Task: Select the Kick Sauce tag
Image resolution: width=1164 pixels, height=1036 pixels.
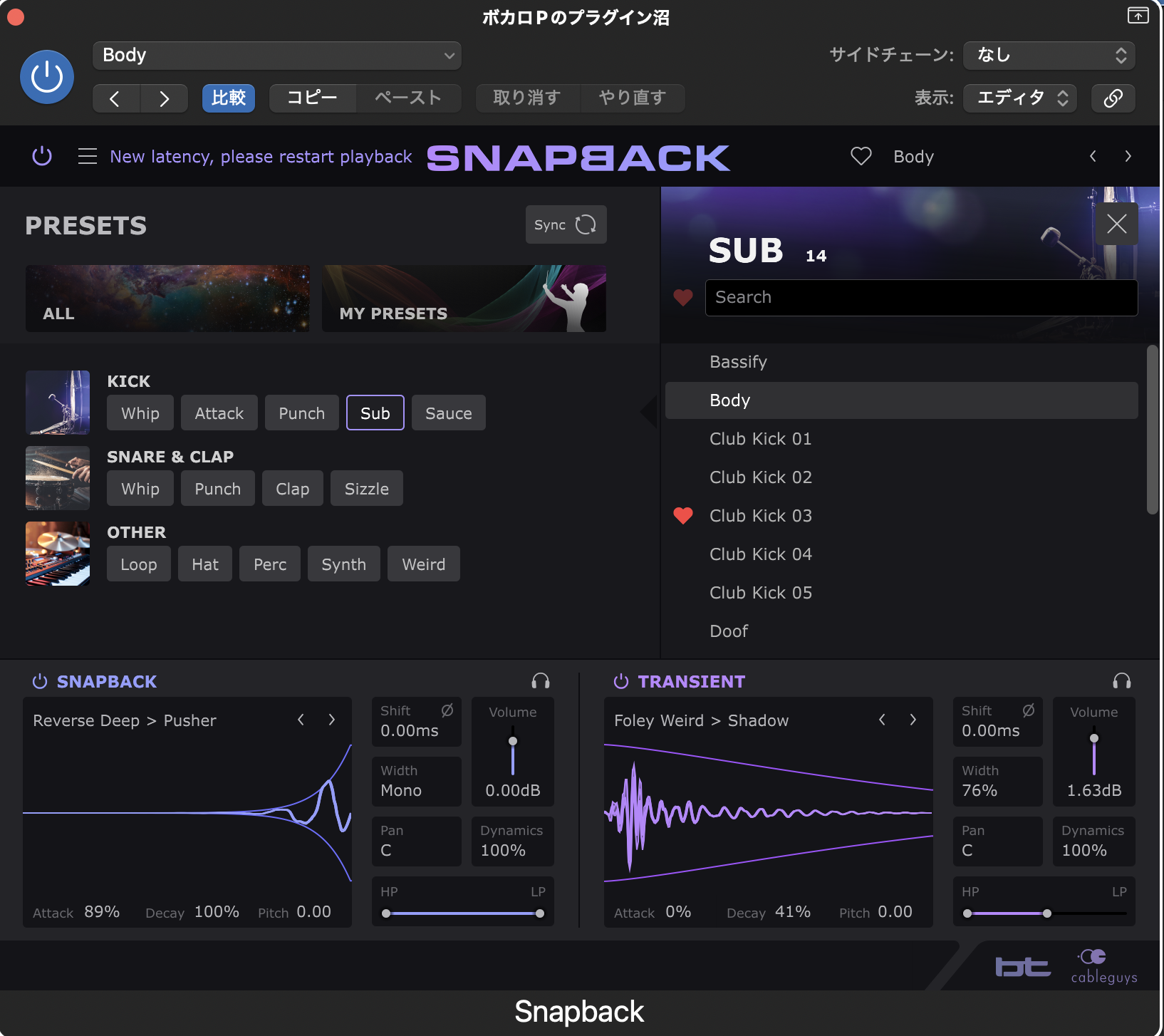Action: [x=449, y=413]
